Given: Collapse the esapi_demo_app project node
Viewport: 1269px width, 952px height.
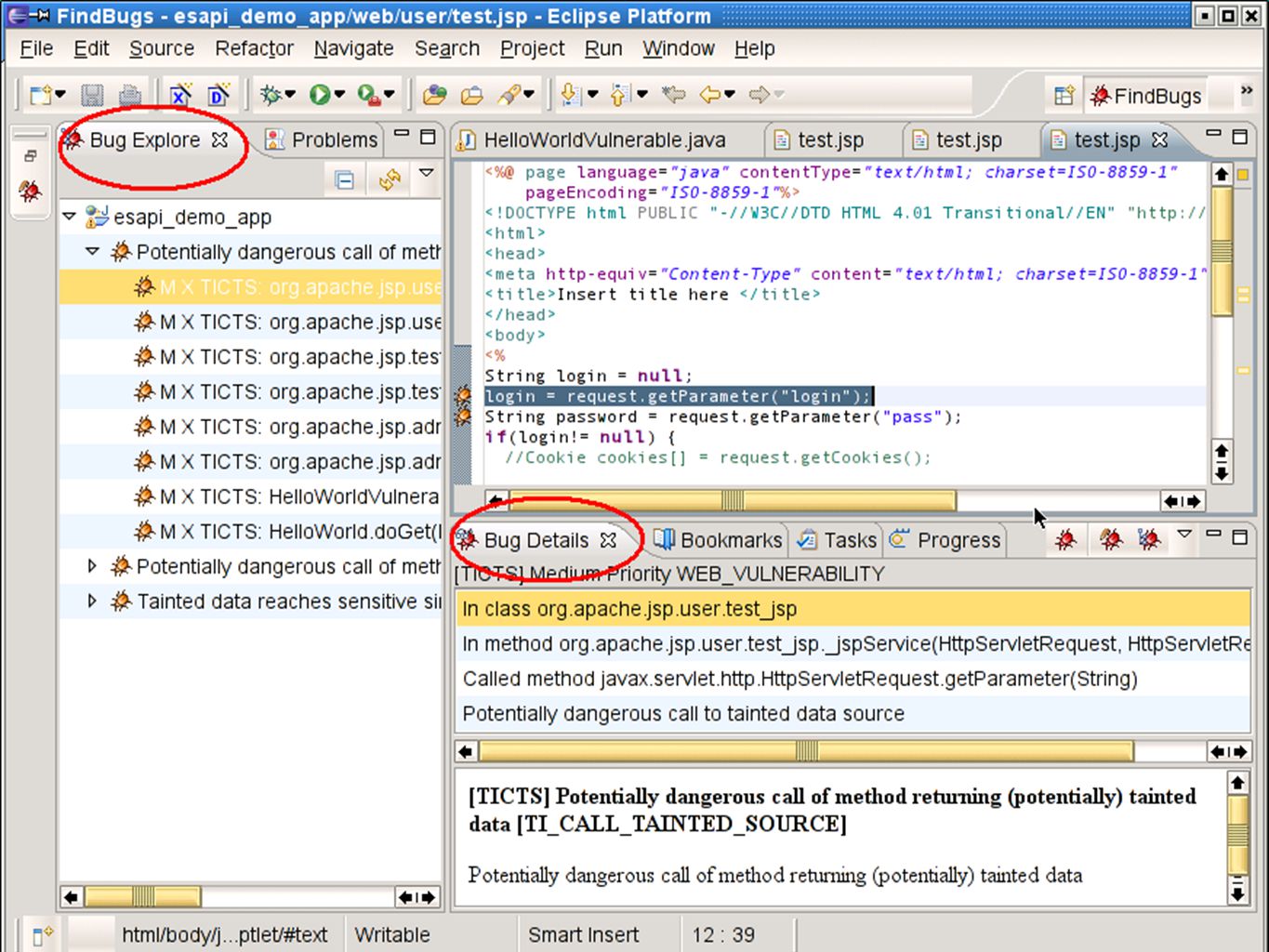Looking at the screenshot, I should tap(70, 217).
